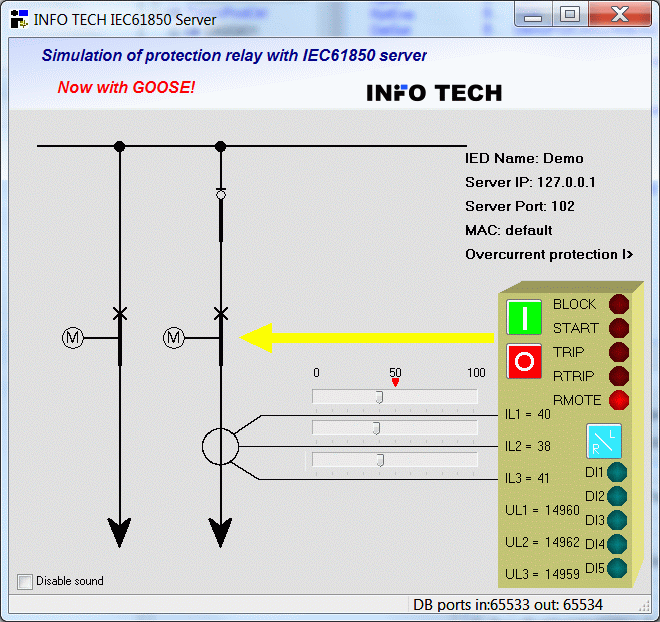The height and width of the screenshot is (622, 660).
Task: Click the RTRIP indicator LED
Action: pyautogui.click(x=619, y=376)
